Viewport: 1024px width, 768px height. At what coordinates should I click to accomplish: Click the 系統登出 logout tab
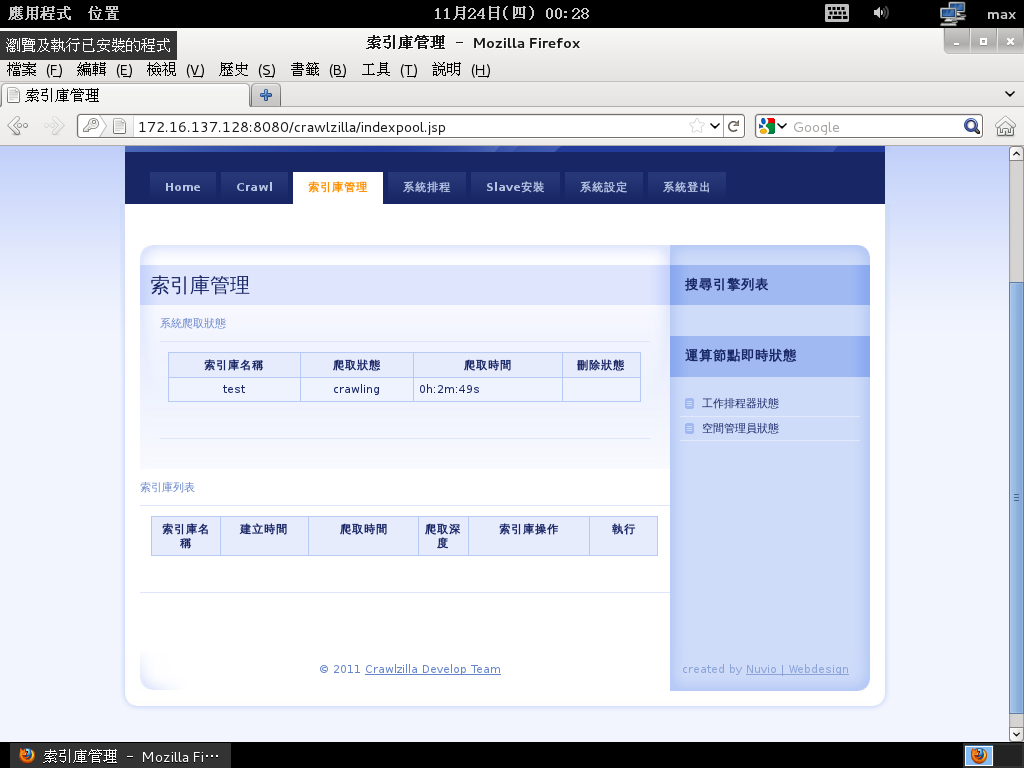[686, 187]
